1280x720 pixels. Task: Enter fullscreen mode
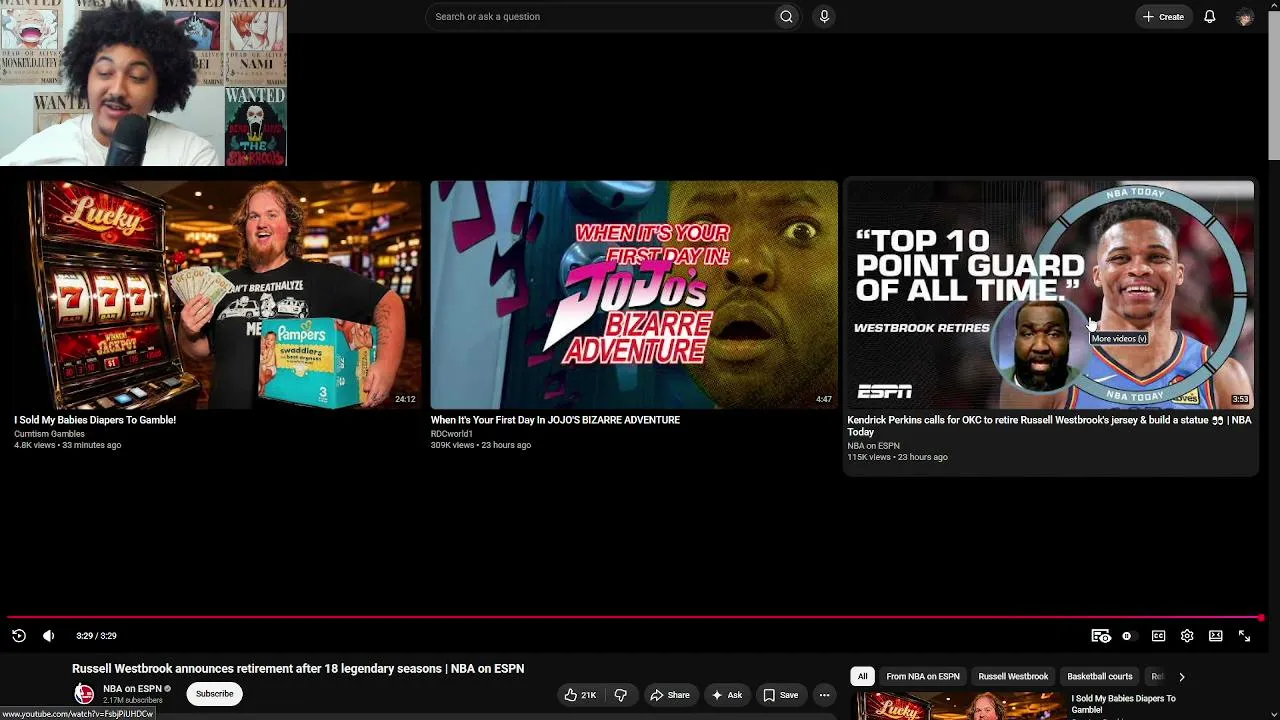tap(1245, 636)
